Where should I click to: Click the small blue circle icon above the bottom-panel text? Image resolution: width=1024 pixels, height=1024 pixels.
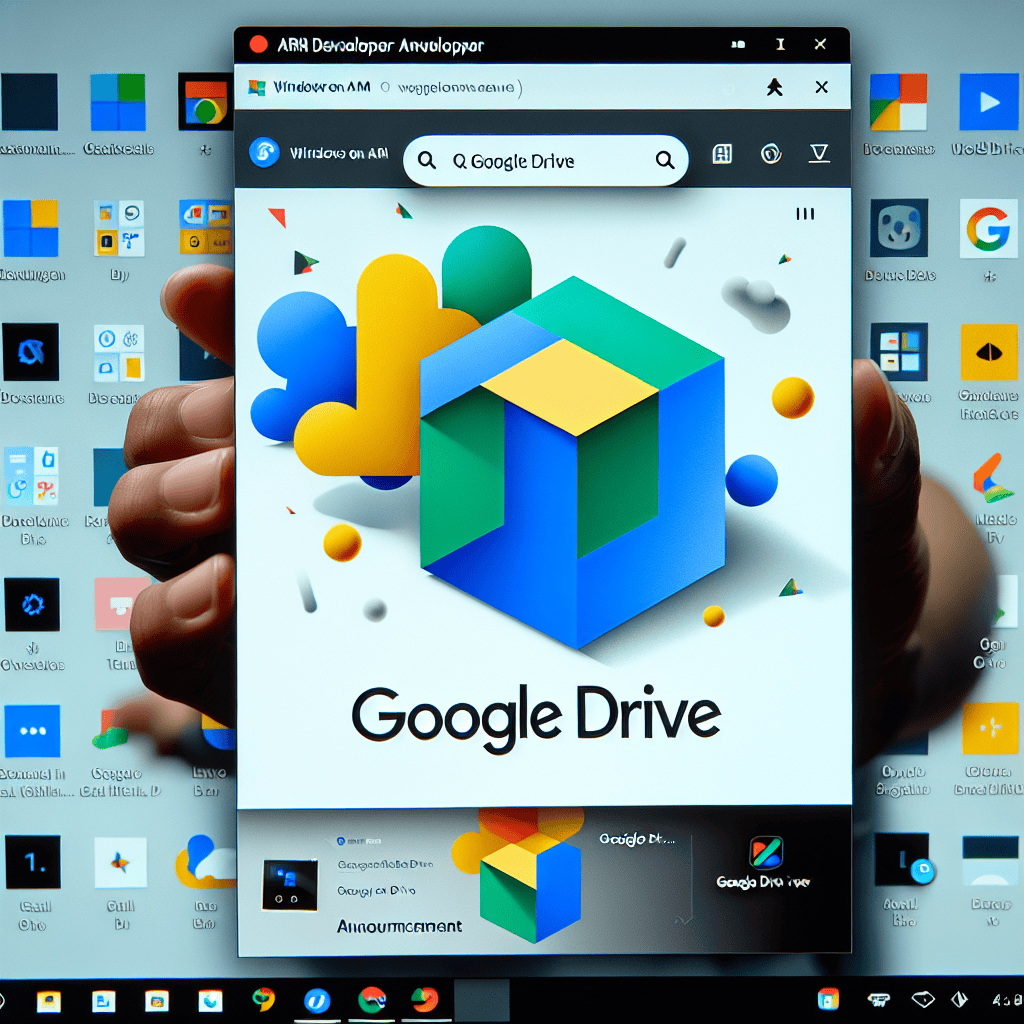click(x=340, y=841)
